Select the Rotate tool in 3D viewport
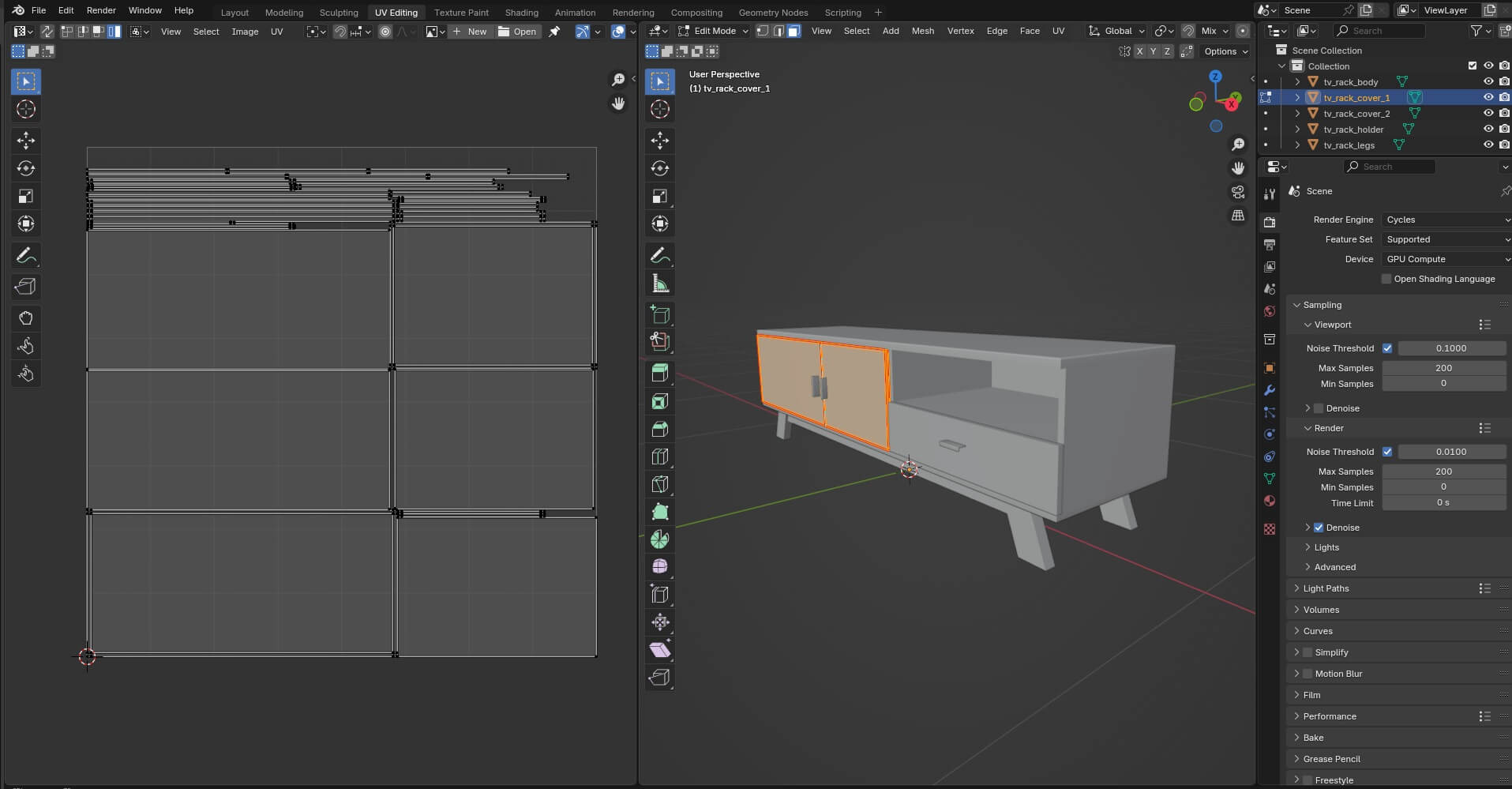Screen dimensions: 1512x789 point(660,168)
